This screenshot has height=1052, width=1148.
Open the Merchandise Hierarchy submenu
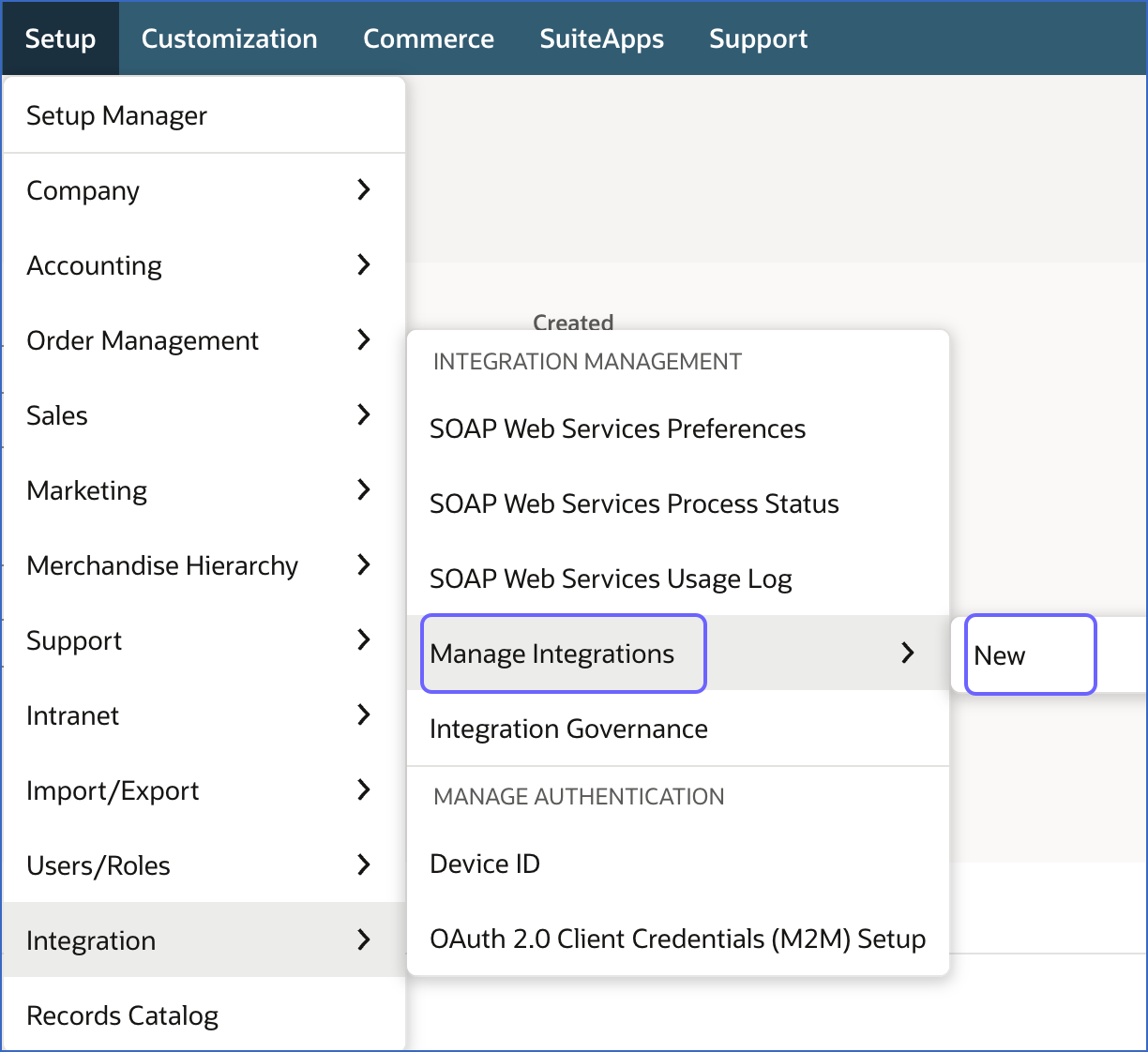(x=162, y=564)
